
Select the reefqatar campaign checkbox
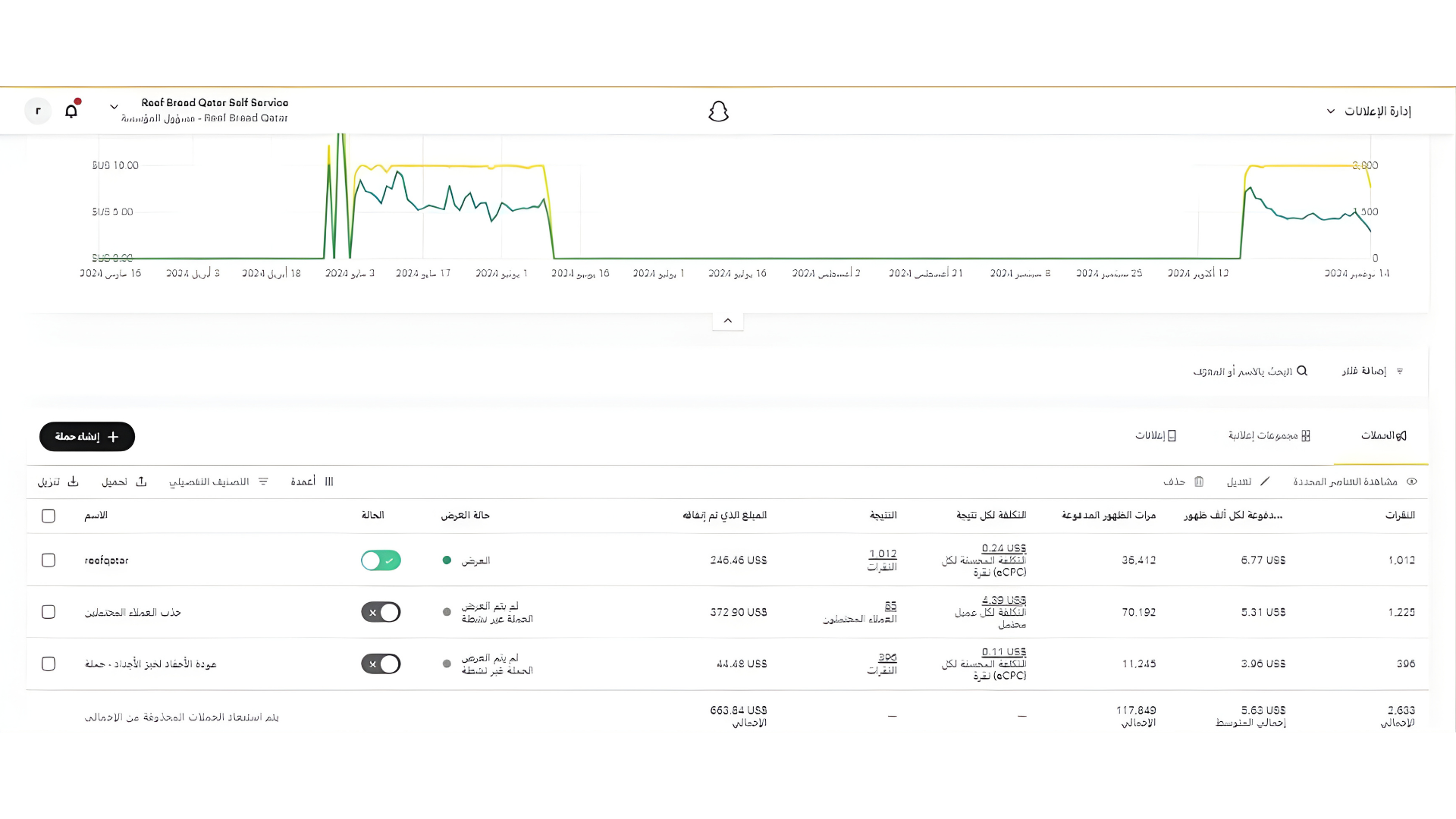point(49,560)
